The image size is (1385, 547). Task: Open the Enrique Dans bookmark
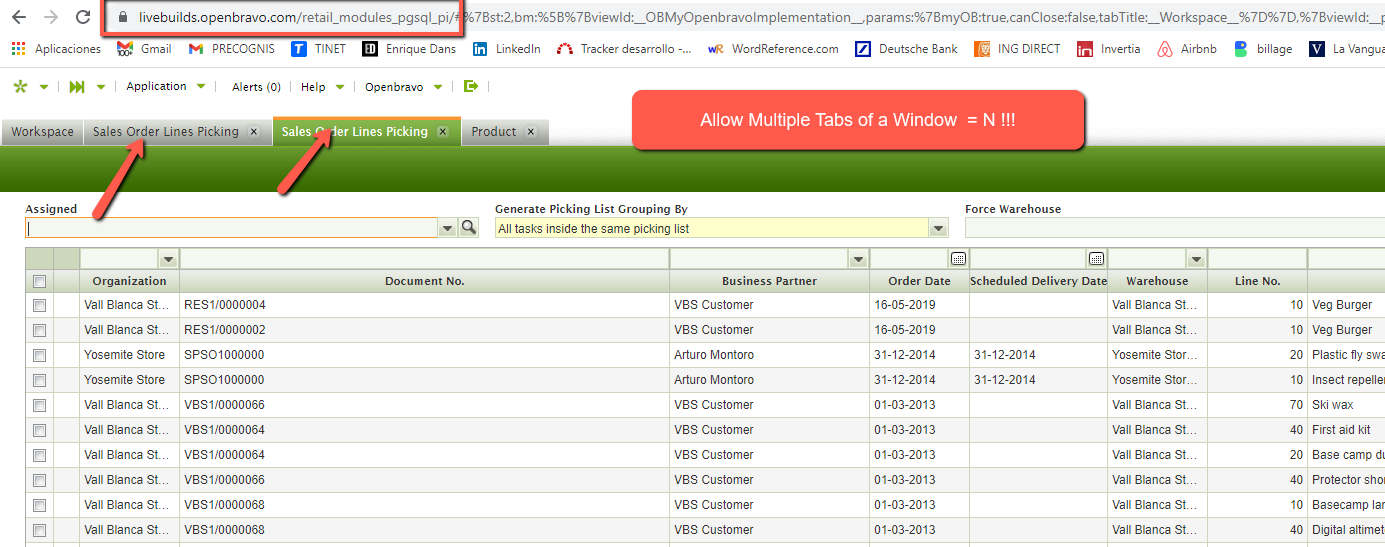[409, 48]
